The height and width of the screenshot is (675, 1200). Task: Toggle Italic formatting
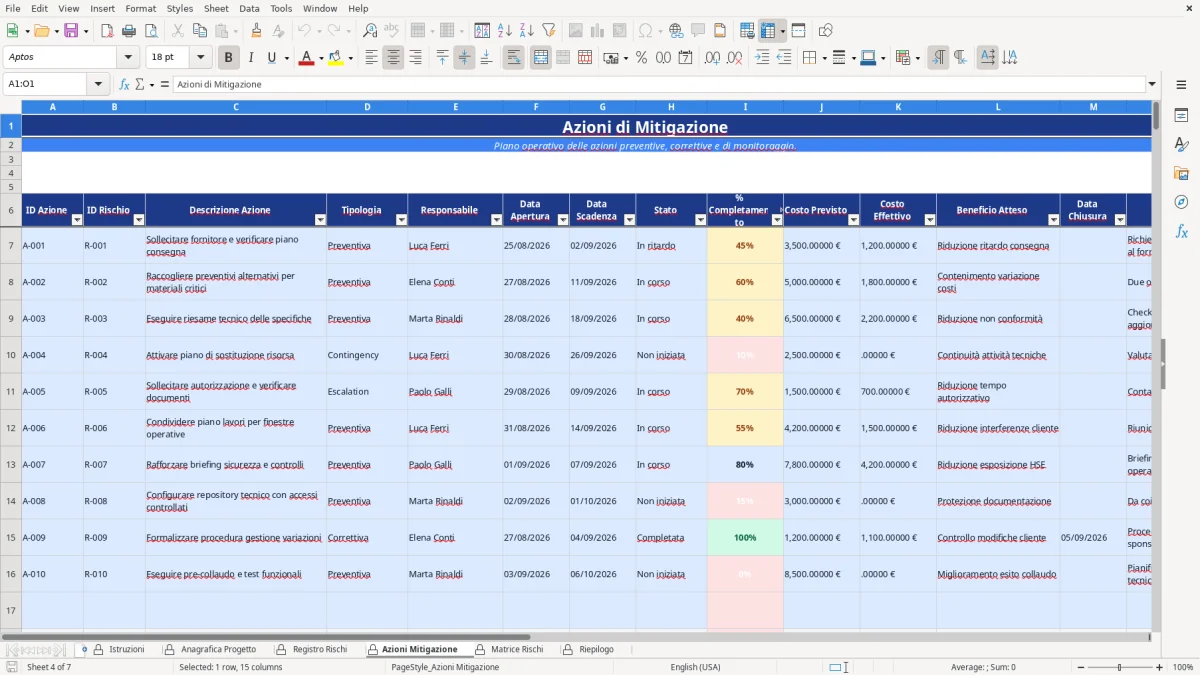click(x=250, y=58)
